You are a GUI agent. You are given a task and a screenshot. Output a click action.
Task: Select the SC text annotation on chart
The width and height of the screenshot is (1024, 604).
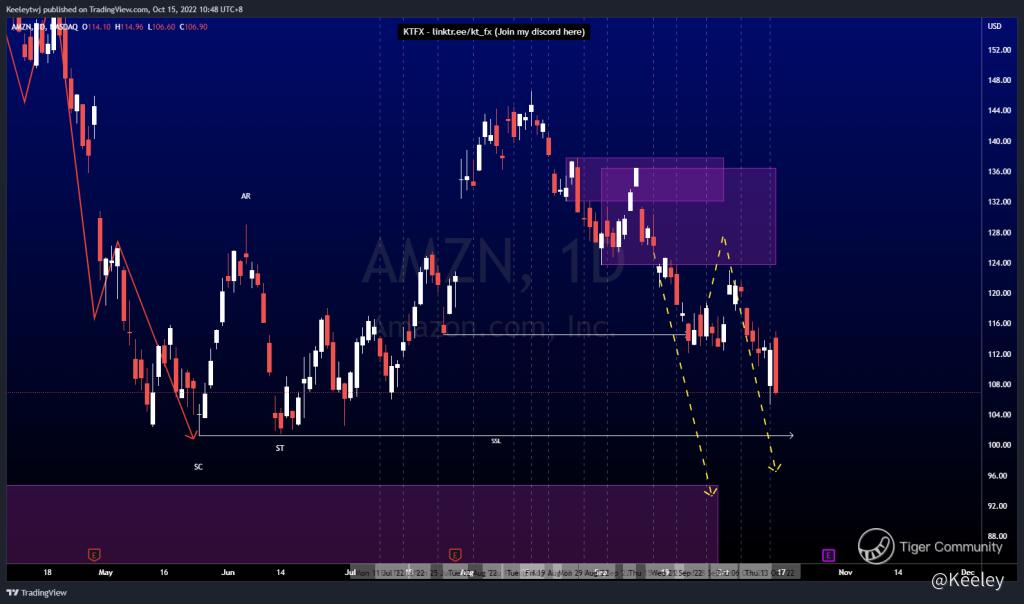(199, 467)
